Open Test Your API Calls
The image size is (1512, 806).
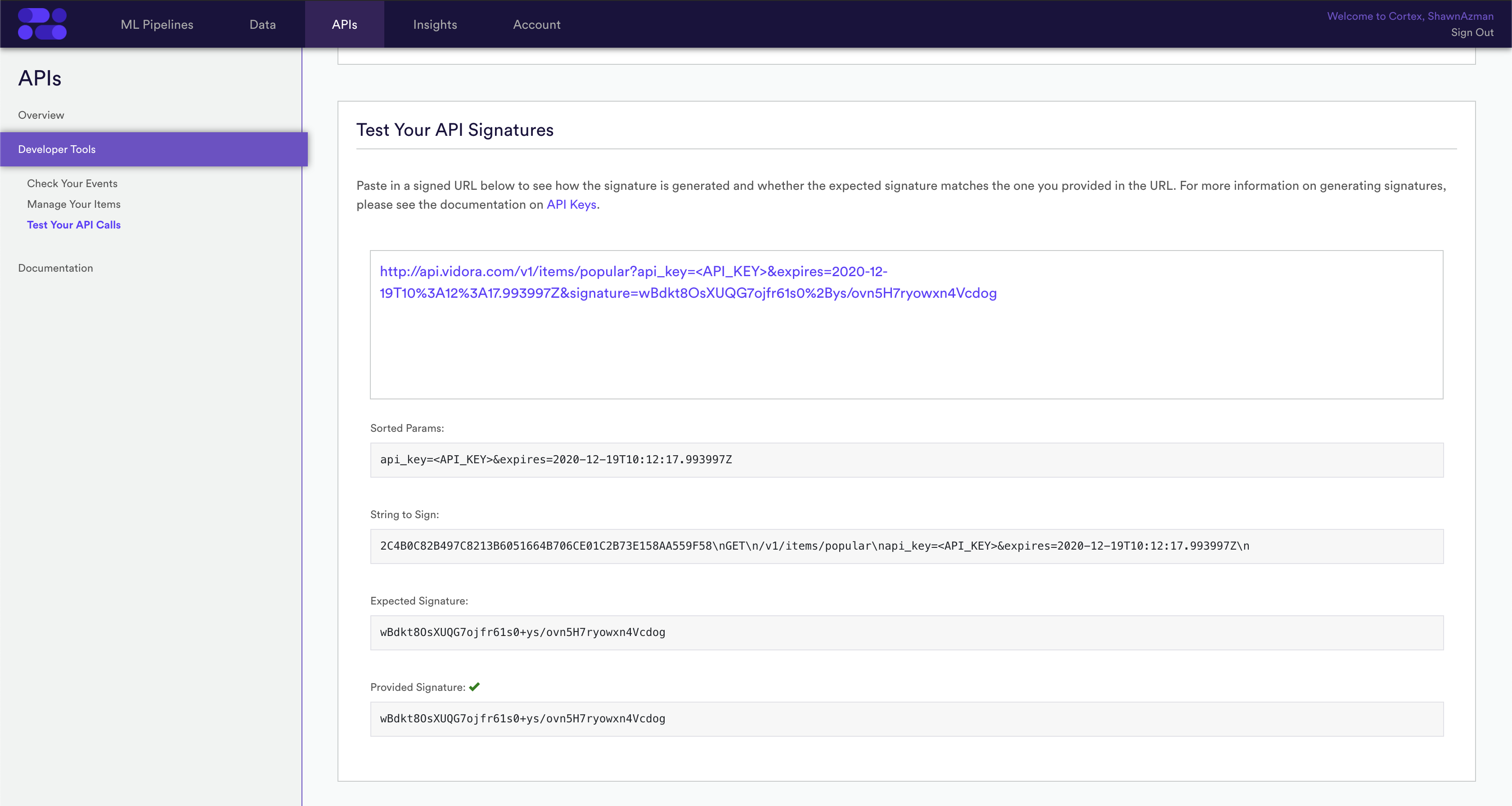click(73, 225)
